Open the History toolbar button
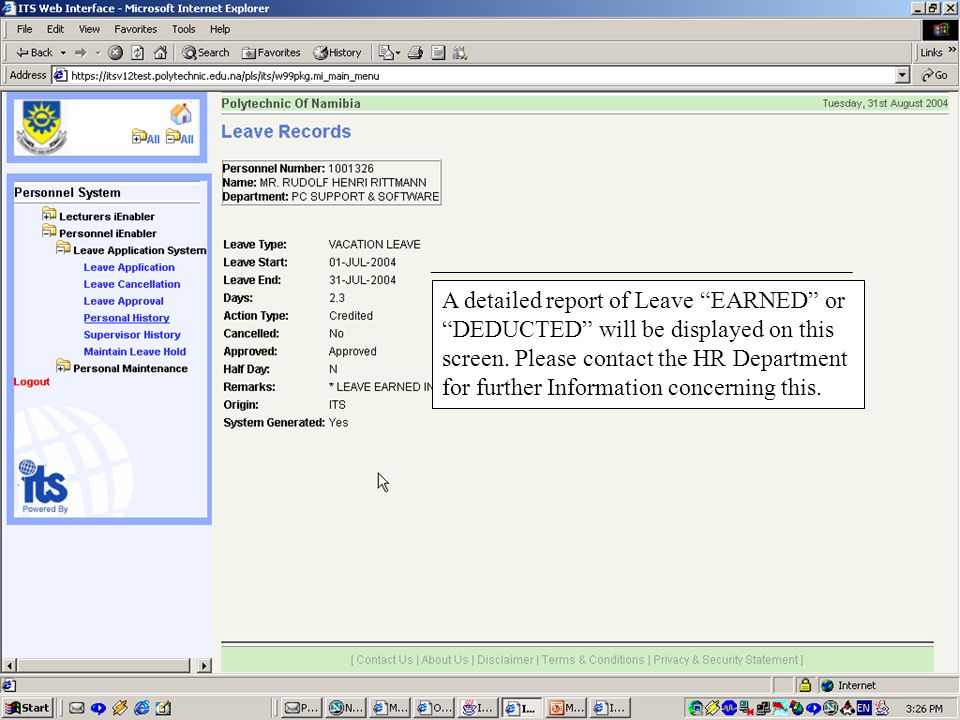Screen dimensions: 960x720 pos(337,53)
